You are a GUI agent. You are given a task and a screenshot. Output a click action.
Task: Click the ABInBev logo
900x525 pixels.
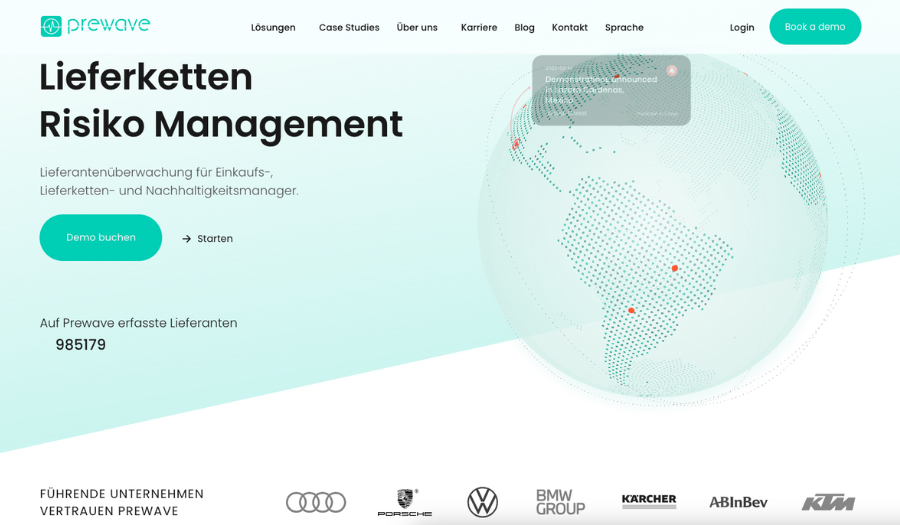pyautogui.click(x=738, y=503)
